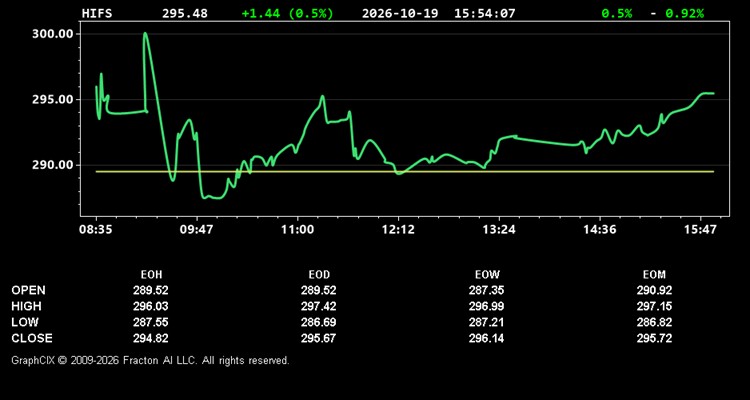The height and width of the screenshot is (400, 750).
Task: Click the EOD column header
Action: (319, 275)
